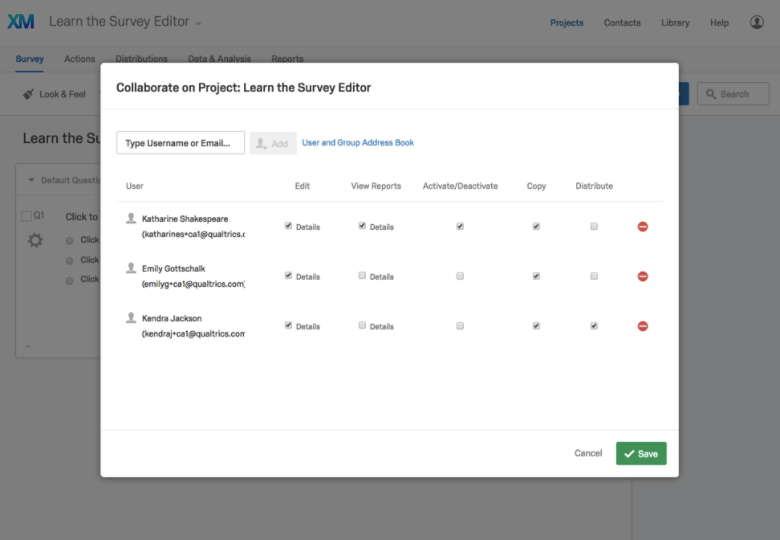Click the Distribute column header
This screenshot has height=540, width=780.
coord(594,186)
